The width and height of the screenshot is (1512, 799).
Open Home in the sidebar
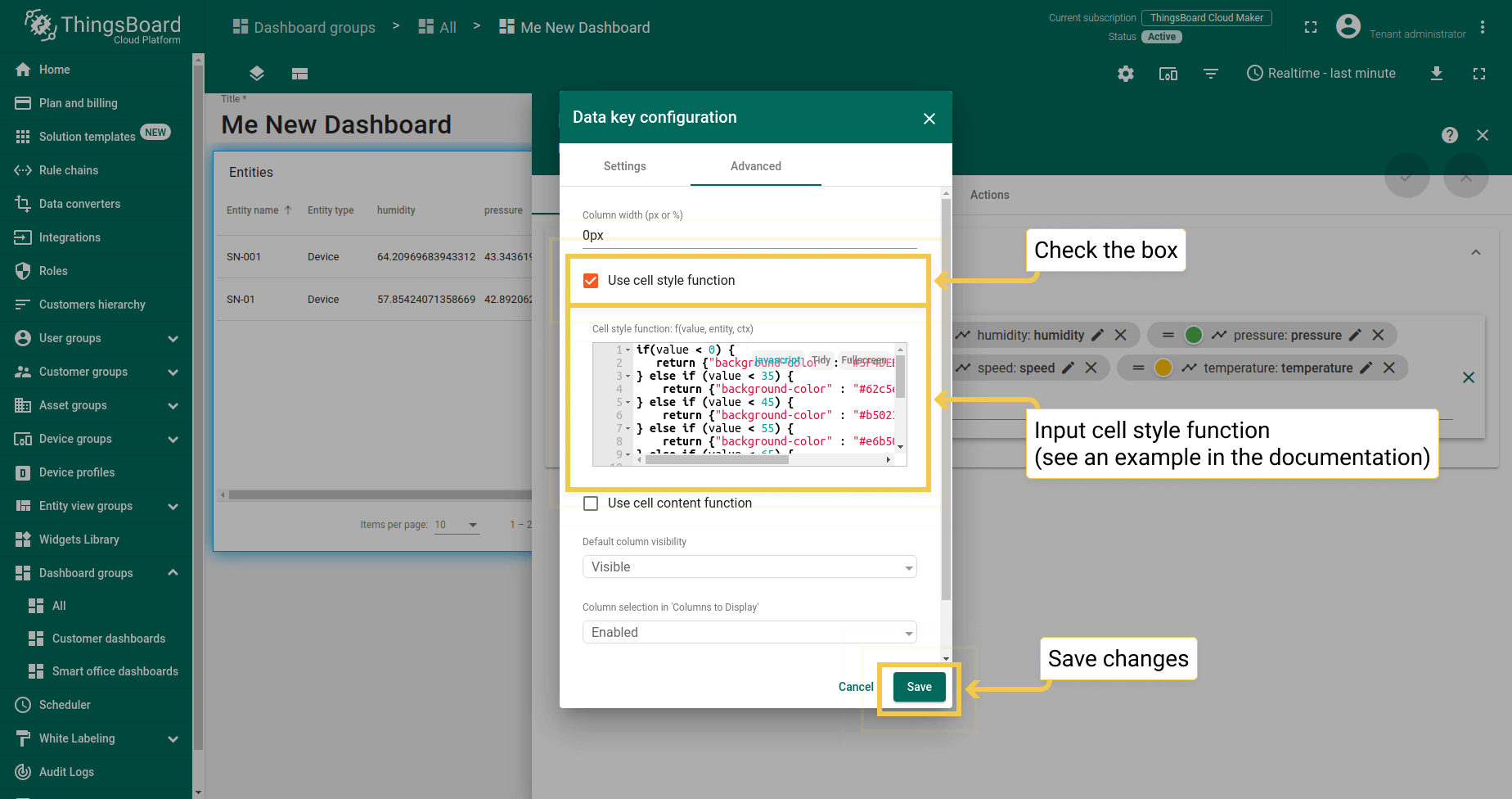coord(96,70)
